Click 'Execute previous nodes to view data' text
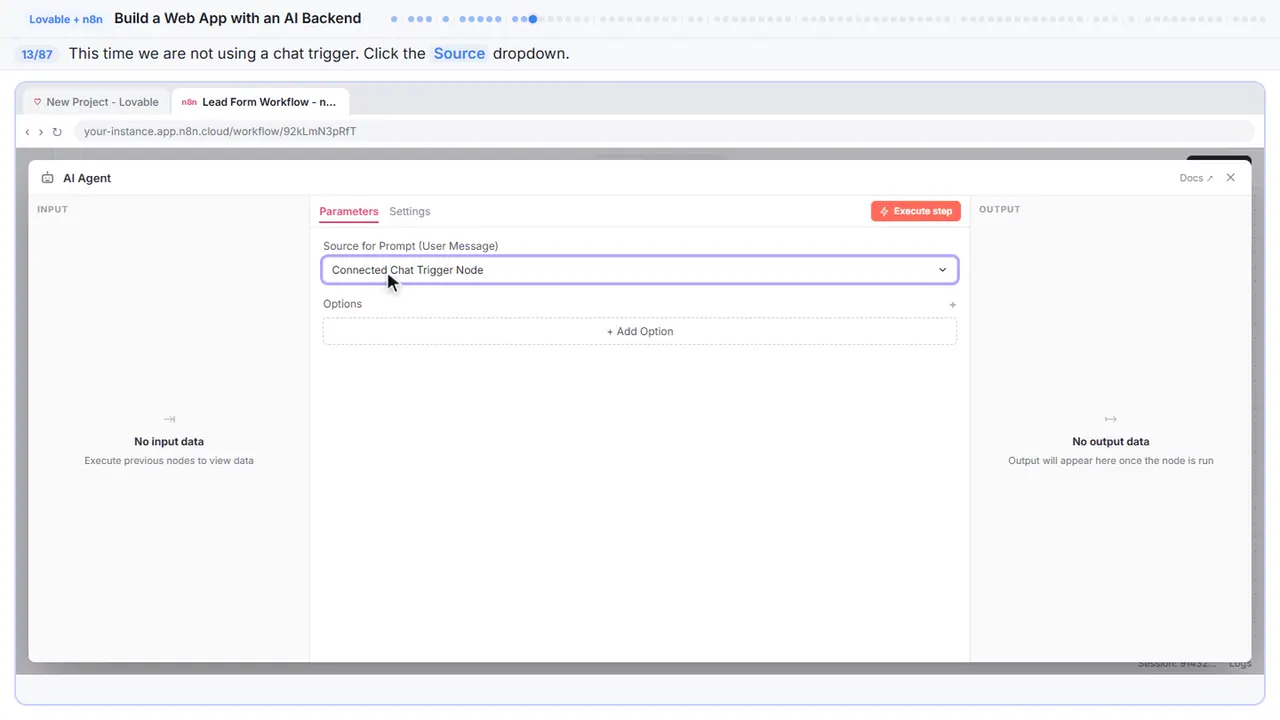 (169, 461)
